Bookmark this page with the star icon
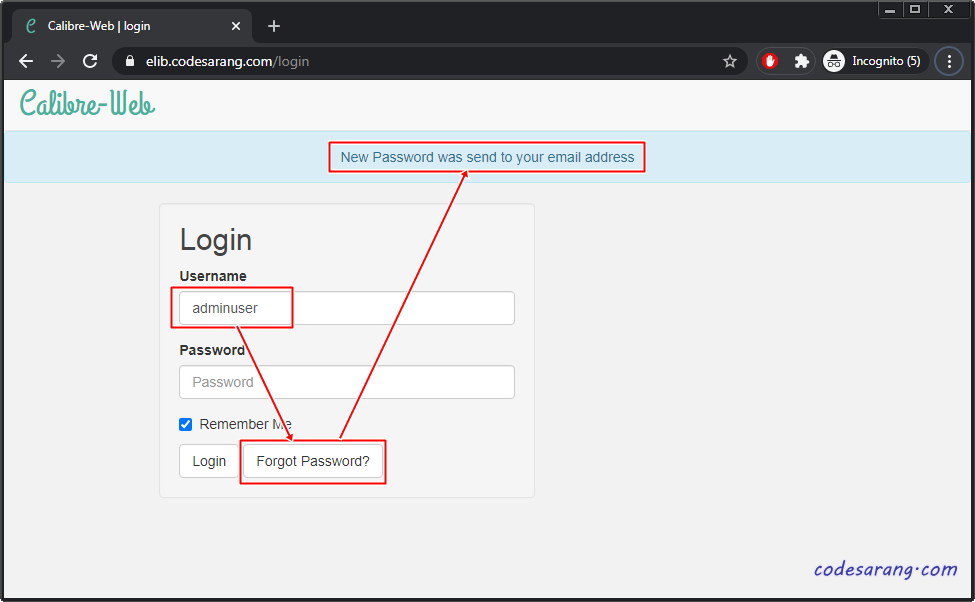Viewport: 975px width, 602px height. point(730,61)
